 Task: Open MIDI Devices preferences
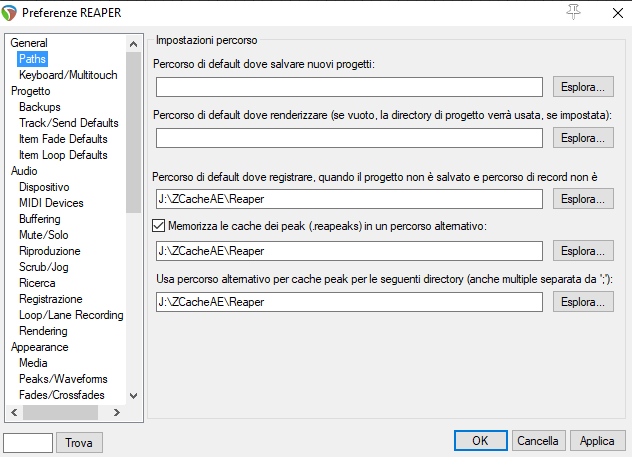click(x=51, y=203)
